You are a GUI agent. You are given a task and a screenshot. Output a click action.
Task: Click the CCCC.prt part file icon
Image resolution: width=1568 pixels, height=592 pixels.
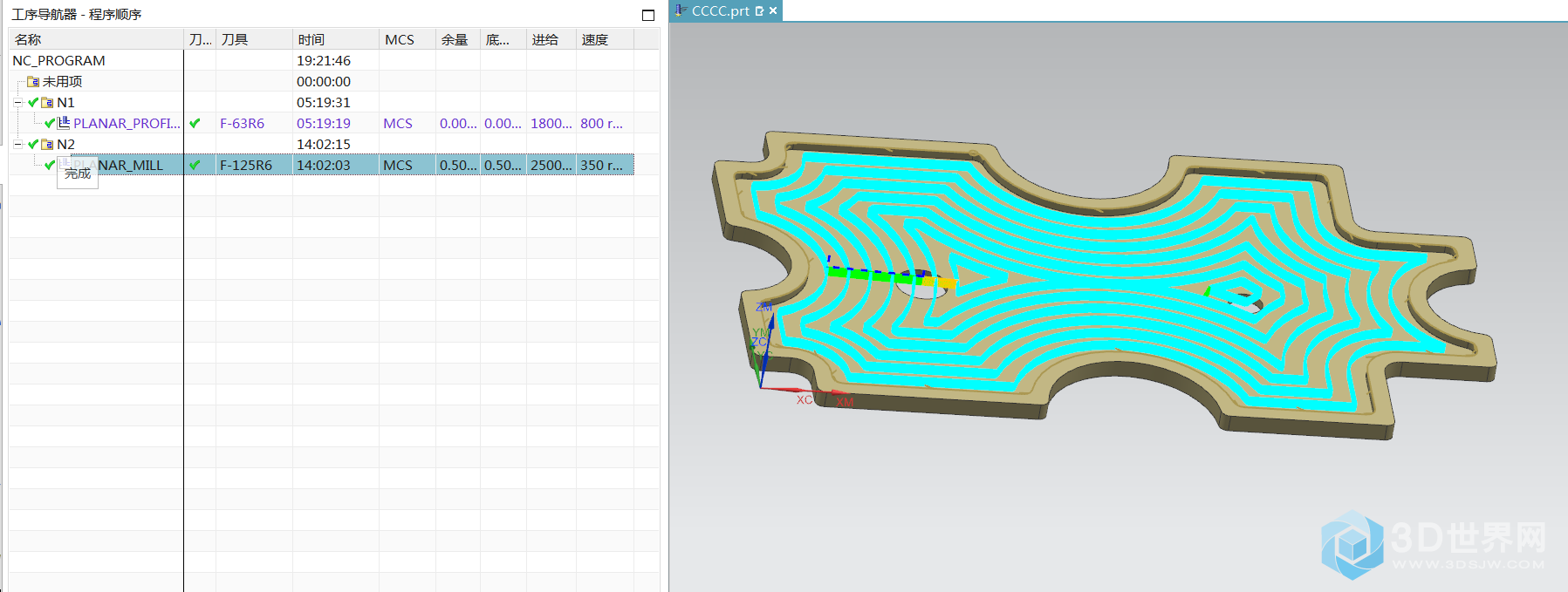coord(681,10)
